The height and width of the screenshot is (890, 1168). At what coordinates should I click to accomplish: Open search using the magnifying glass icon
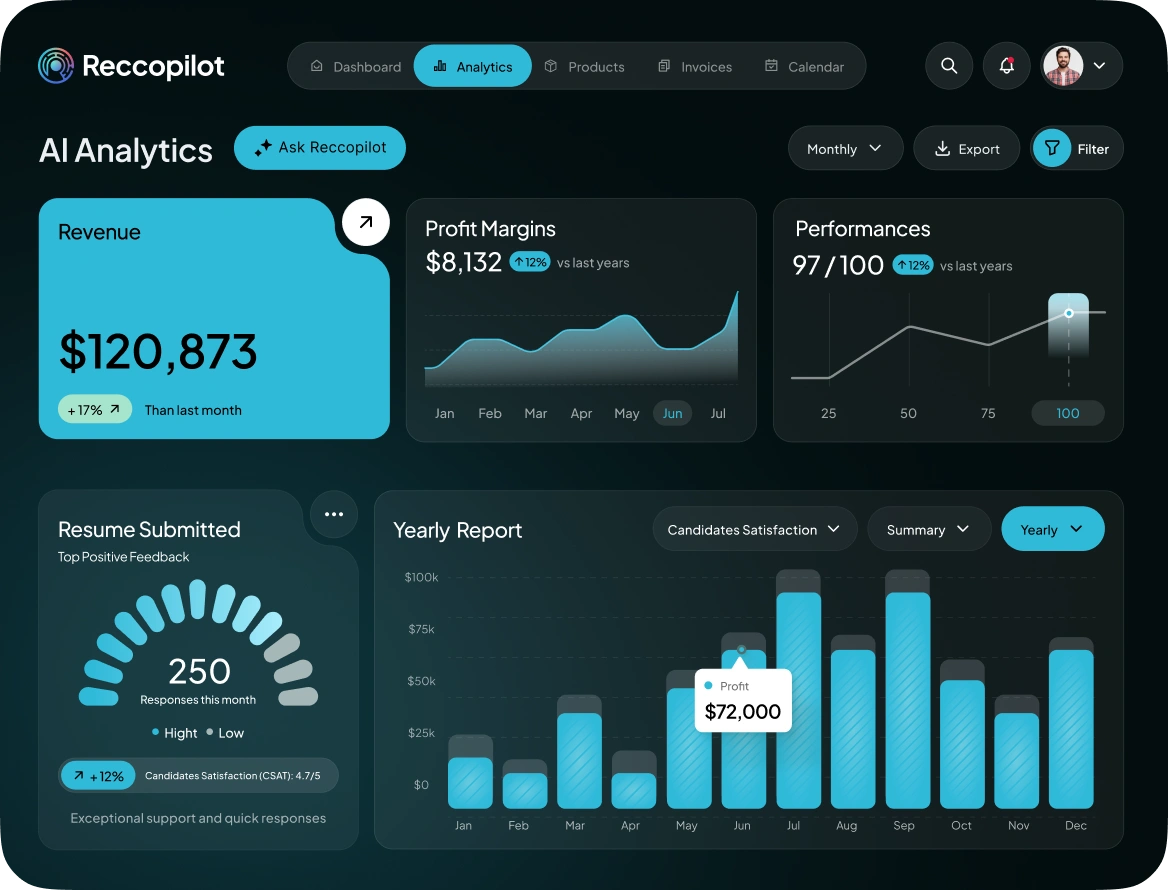point(948,65)
